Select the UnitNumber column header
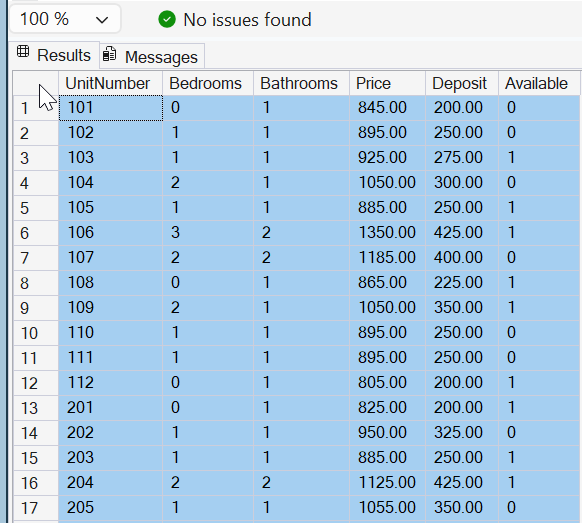Image resolution: width=582 pixels, height=523 pixels. tap(110, 83)
